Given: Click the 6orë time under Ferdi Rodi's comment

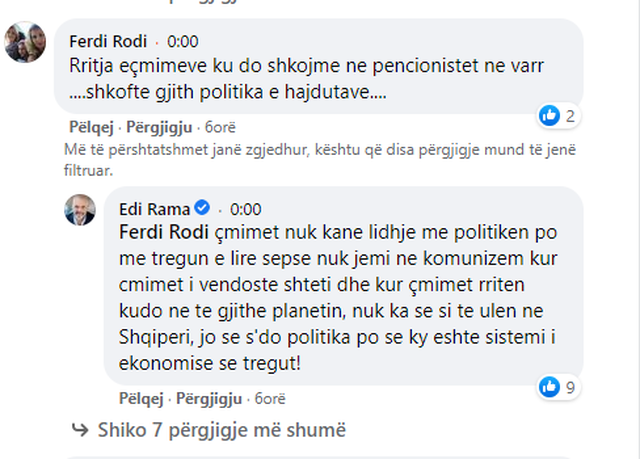Looking at the screenshot, I should tap(217, 129).
